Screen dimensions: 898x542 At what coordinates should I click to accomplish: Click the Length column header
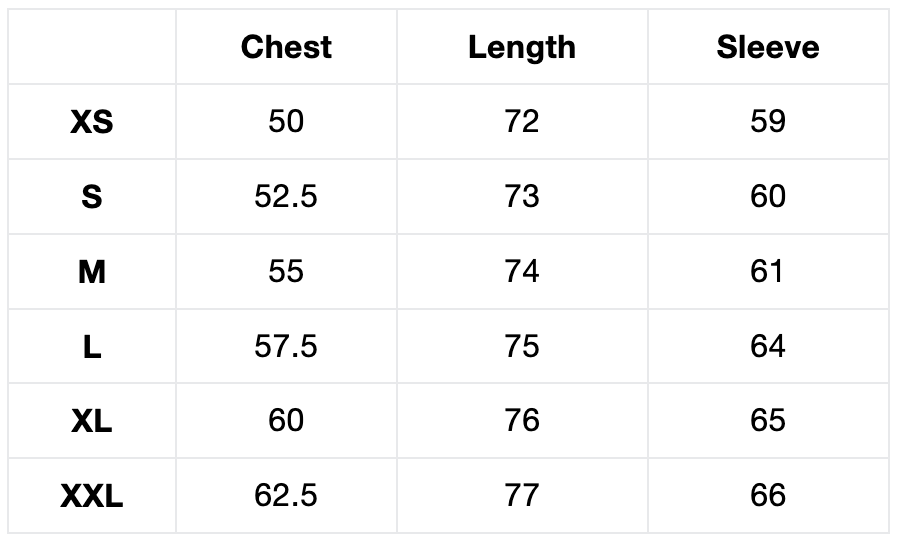[x=522, y=47]
